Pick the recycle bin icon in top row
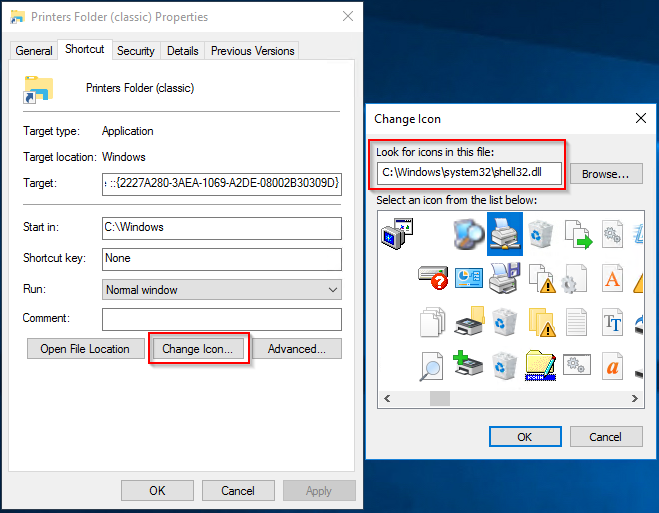The image size is (659, 513). click(540, 234)
